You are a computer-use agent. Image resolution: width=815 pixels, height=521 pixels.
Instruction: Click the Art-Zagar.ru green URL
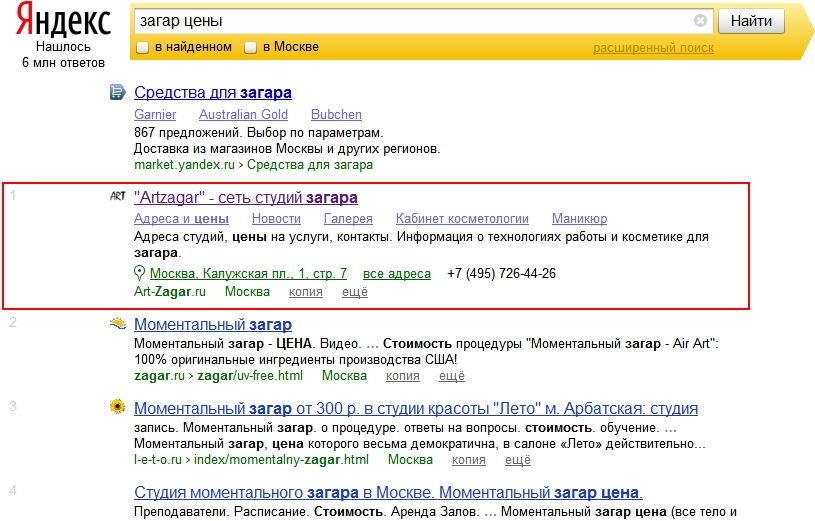(x=170, y=292)
